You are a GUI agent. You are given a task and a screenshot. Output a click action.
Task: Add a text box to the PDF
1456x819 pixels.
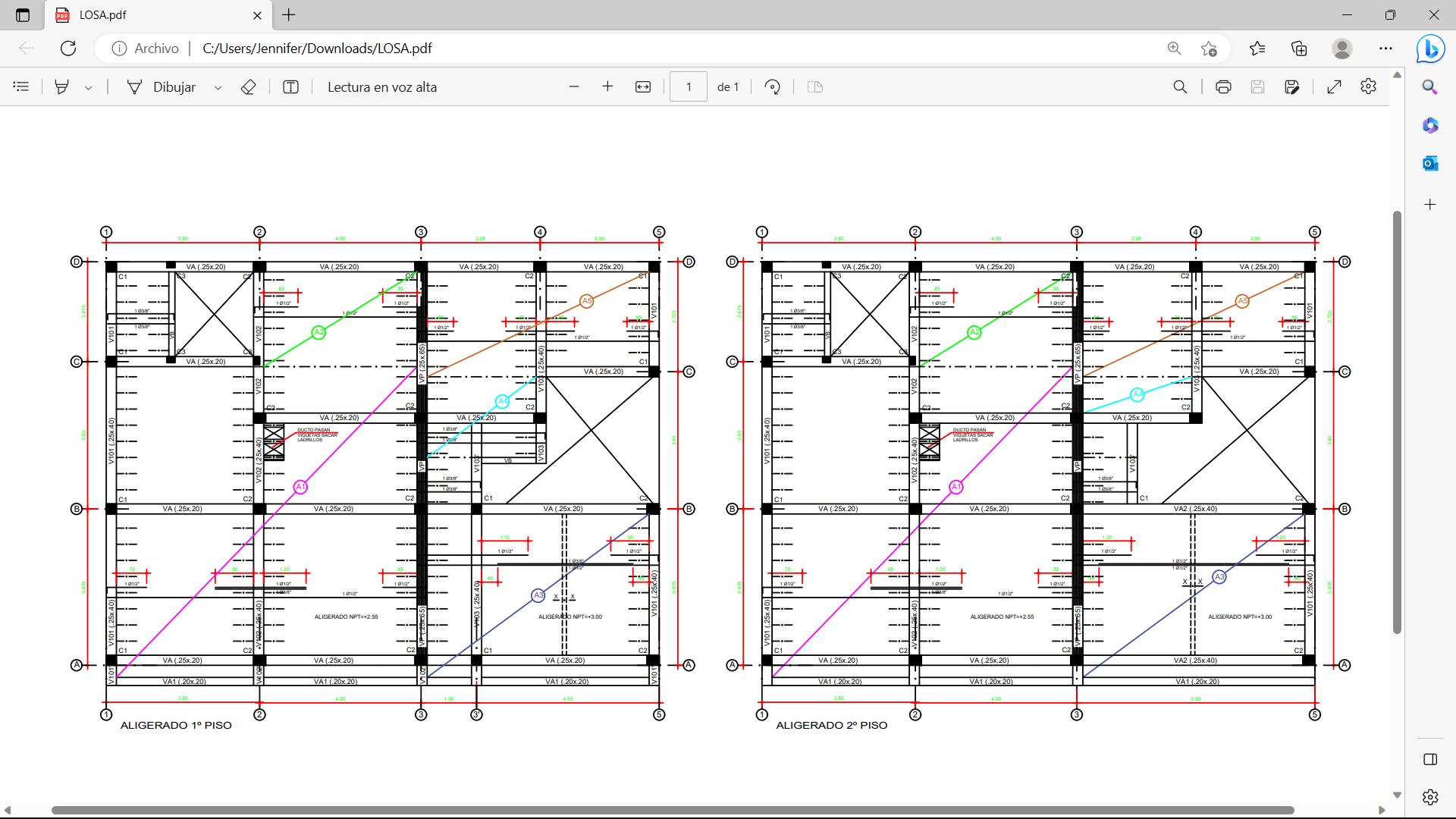coord(290,87)
